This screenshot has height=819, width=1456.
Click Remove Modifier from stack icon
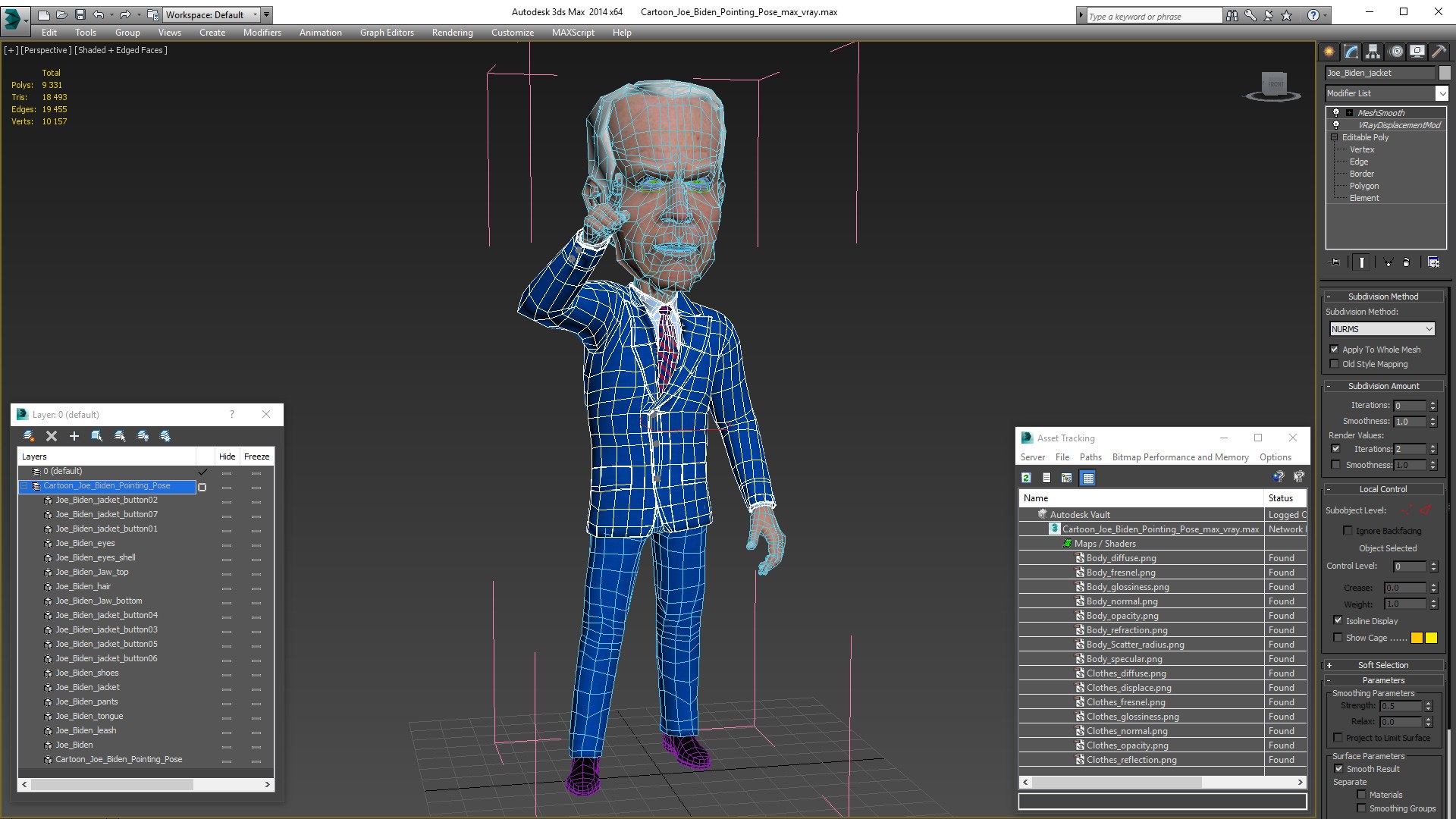[1407, 262]
